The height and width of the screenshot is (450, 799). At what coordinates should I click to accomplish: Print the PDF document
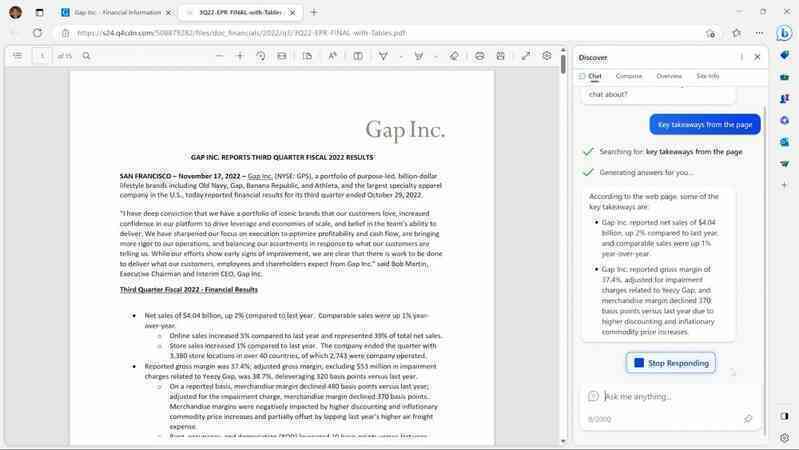point(480,56)
